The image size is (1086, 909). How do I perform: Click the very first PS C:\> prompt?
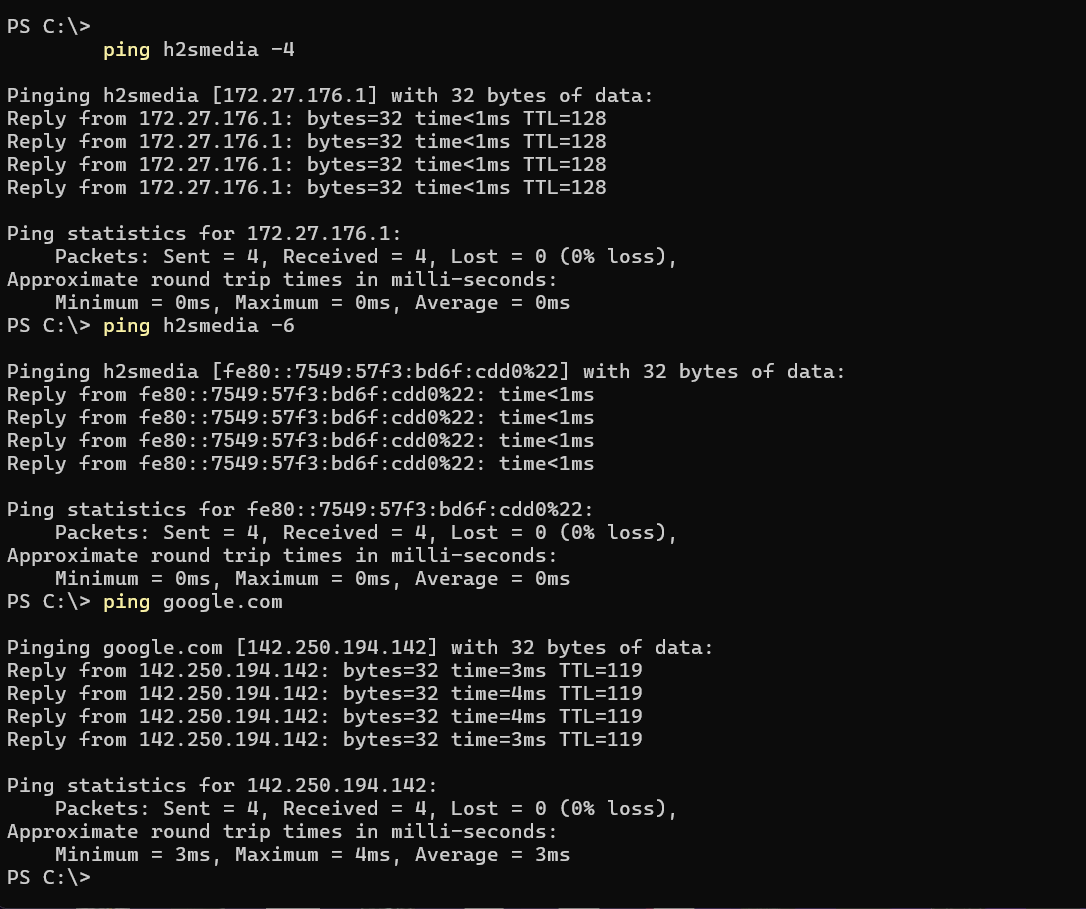pyautogui.click(x=48, y=26)
